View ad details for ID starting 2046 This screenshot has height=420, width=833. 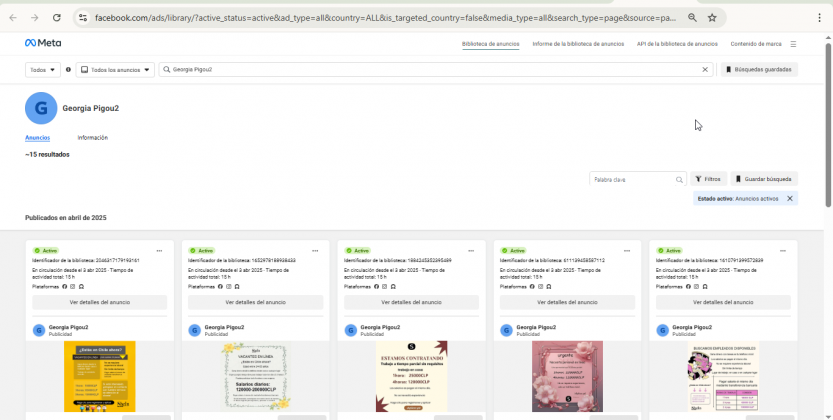(100, 302)
